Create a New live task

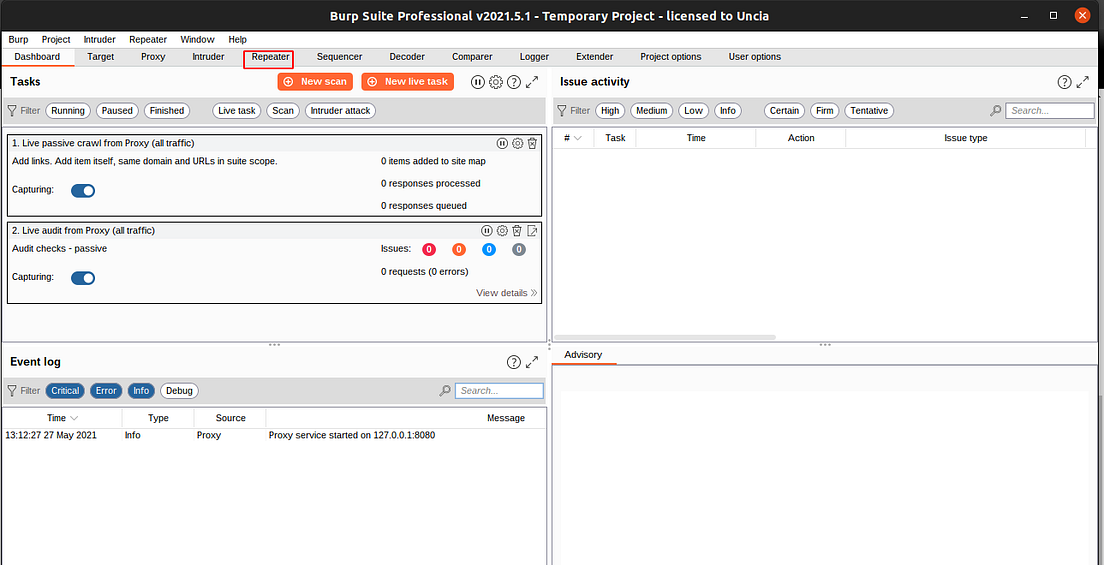coord(408,82)
